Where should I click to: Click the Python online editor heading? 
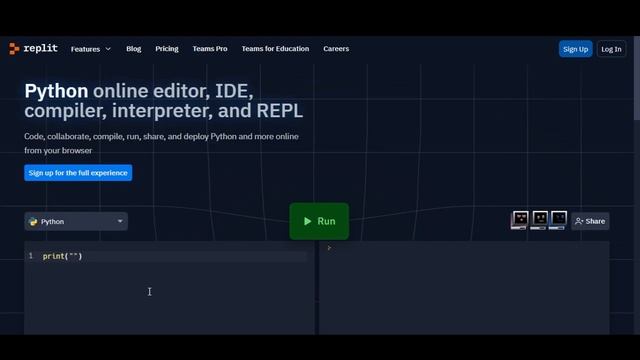(163, 100)
